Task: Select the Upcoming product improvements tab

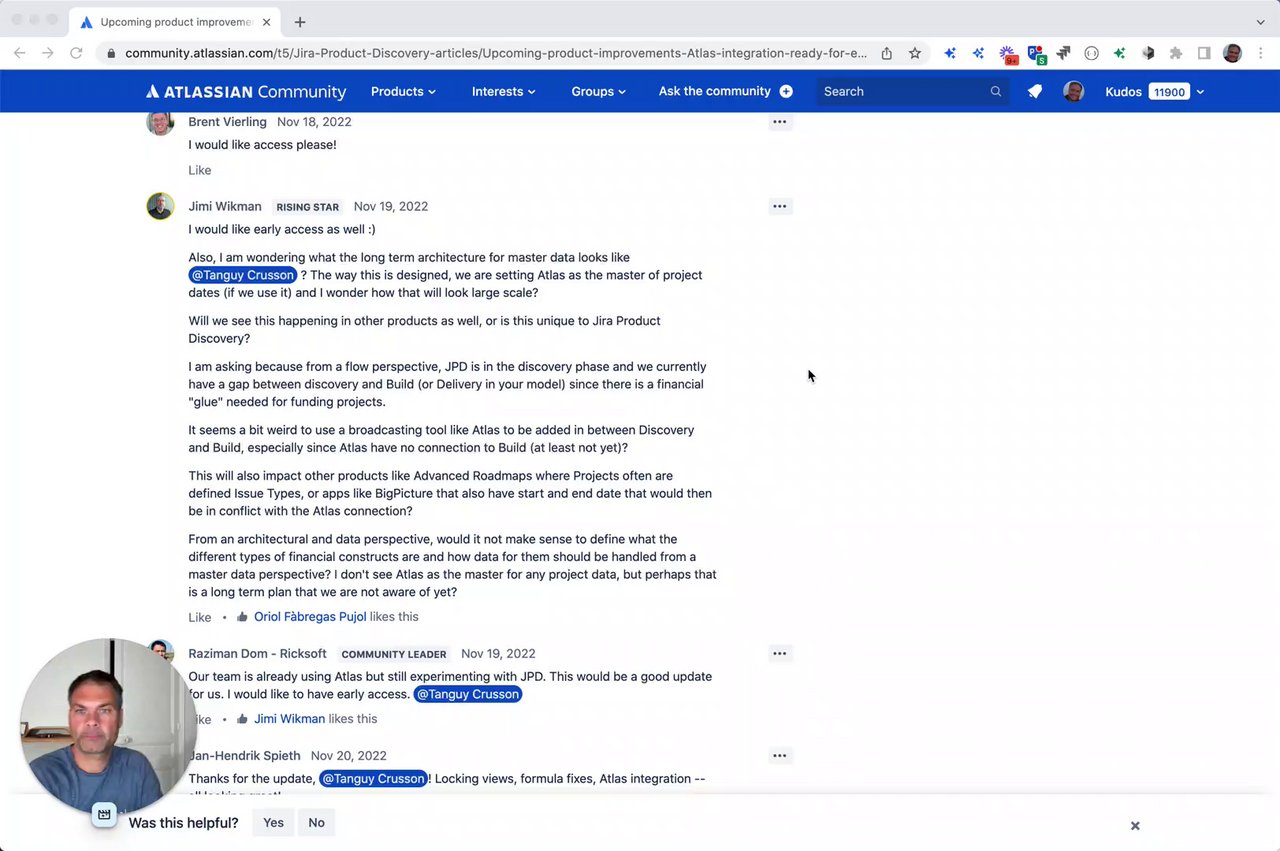Action: 176,22
